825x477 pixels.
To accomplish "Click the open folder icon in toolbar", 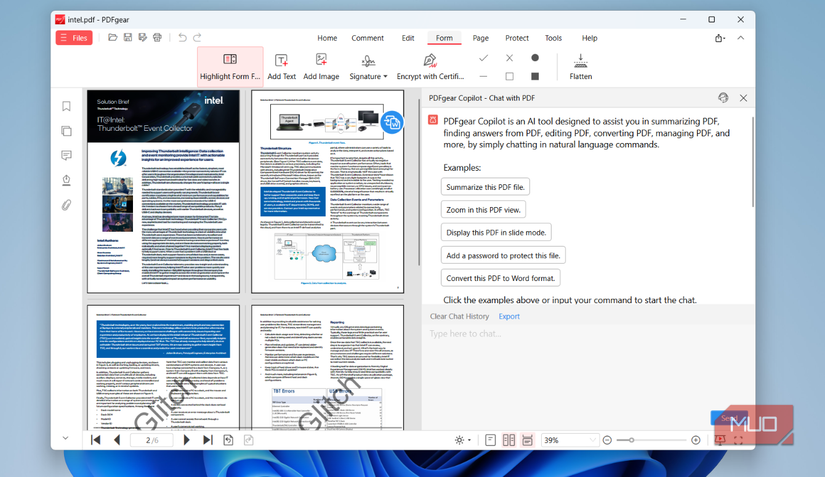I will (x=113, y=37).
